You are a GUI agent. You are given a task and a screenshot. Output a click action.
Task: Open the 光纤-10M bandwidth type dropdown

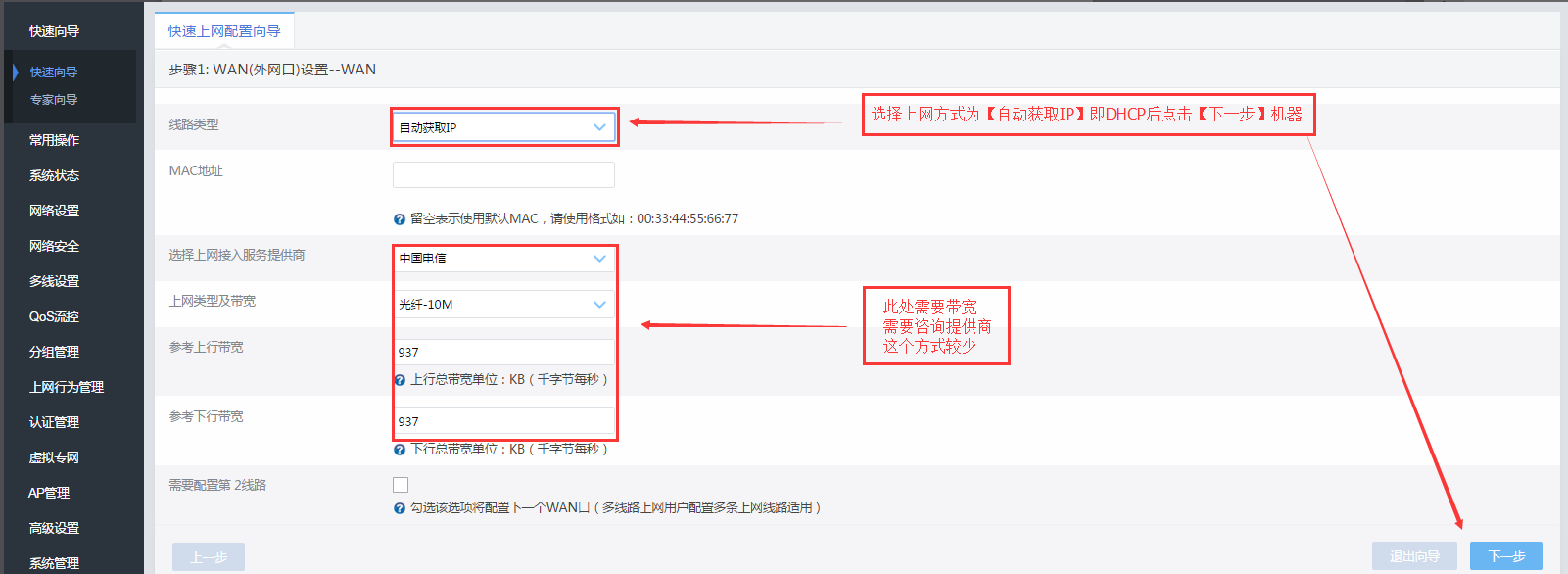tap(503, 305)
